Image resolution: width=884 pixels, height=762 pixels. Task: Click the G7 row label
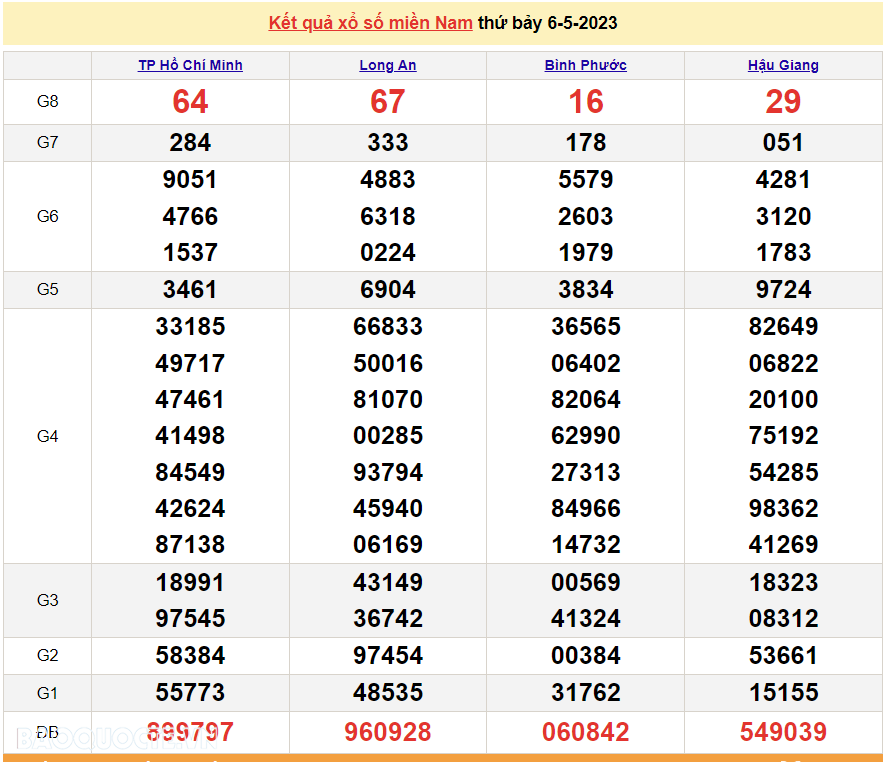click(x=46, y=142)
